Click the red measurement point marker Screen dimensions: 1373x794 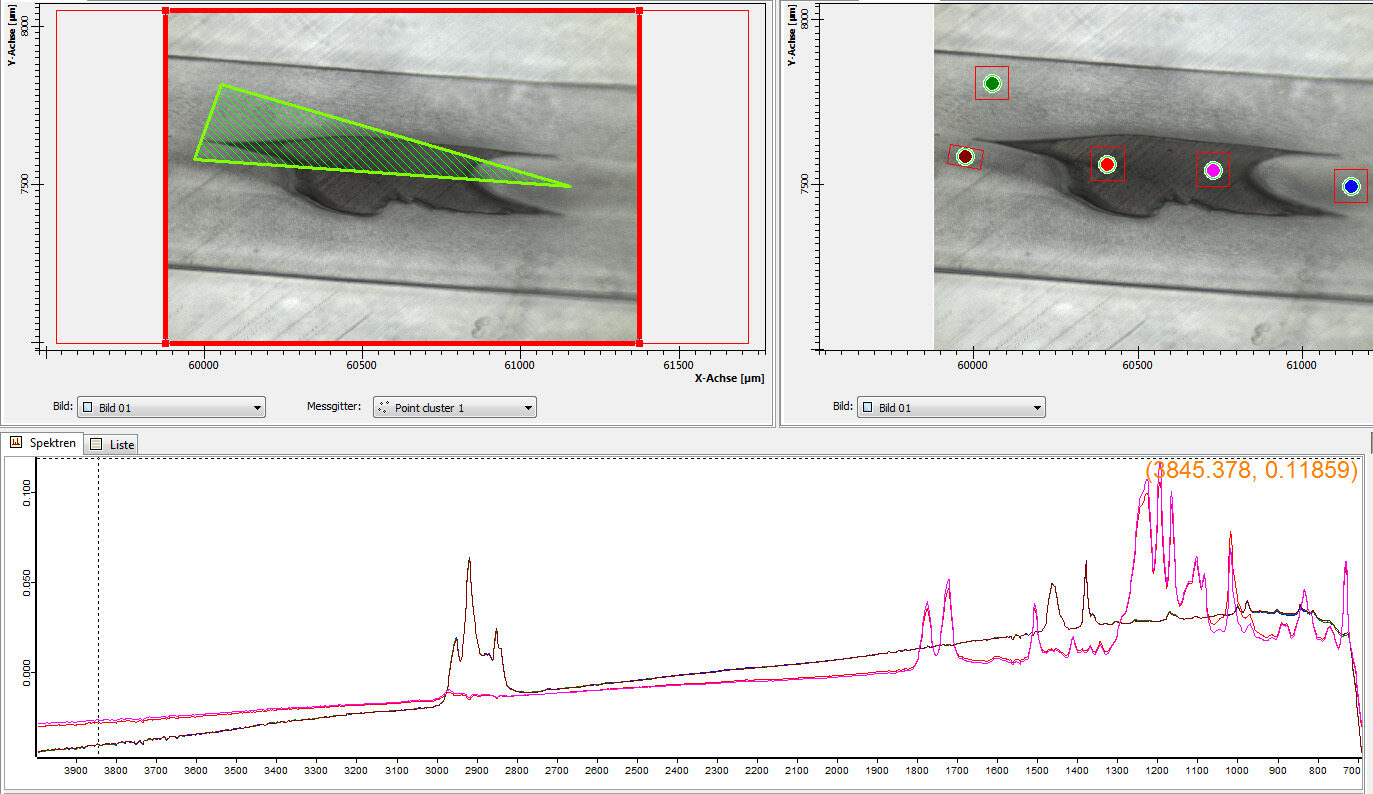pyautogui.click(x=1107, y=164)
